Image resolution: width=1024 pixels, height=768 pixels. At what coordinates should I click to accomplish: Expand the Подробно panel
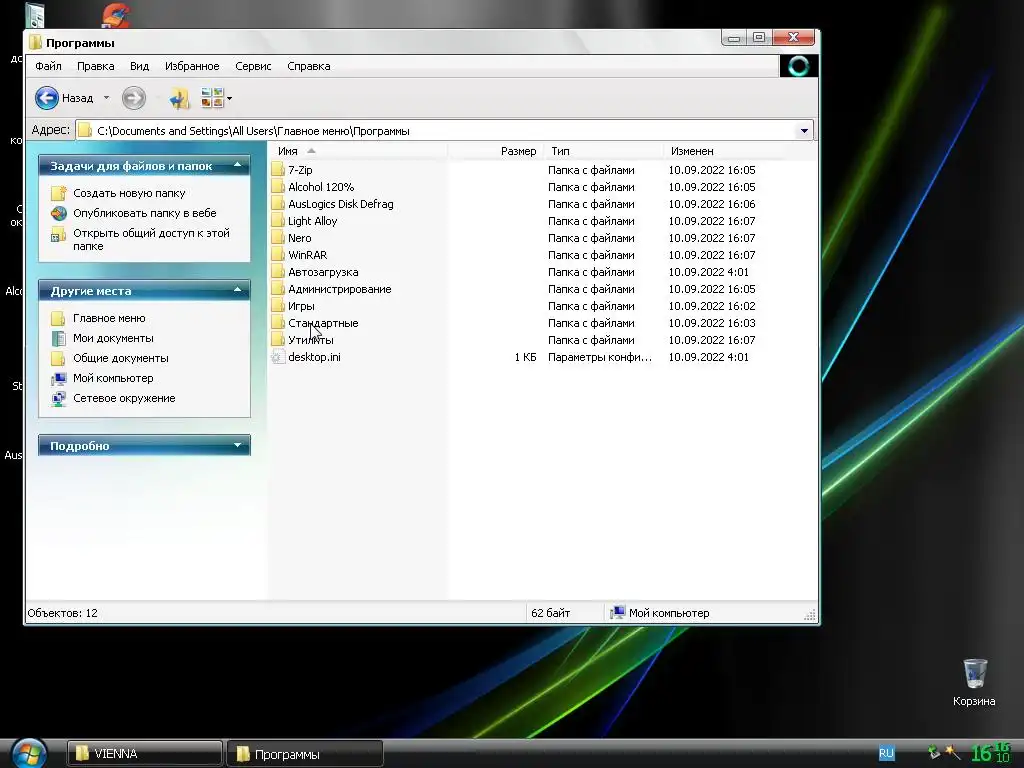(238, 445)
